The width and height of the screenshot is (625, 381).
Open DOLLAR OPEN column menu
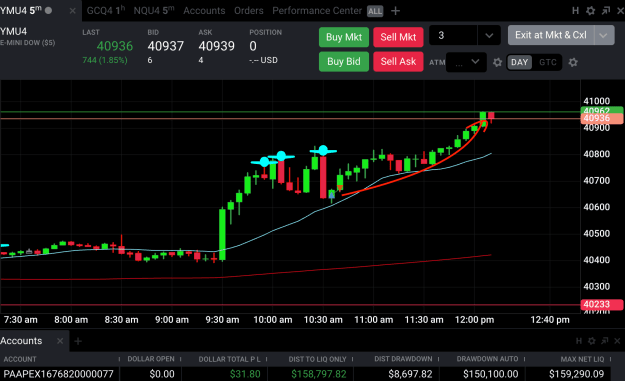click(x=181, y=359)
